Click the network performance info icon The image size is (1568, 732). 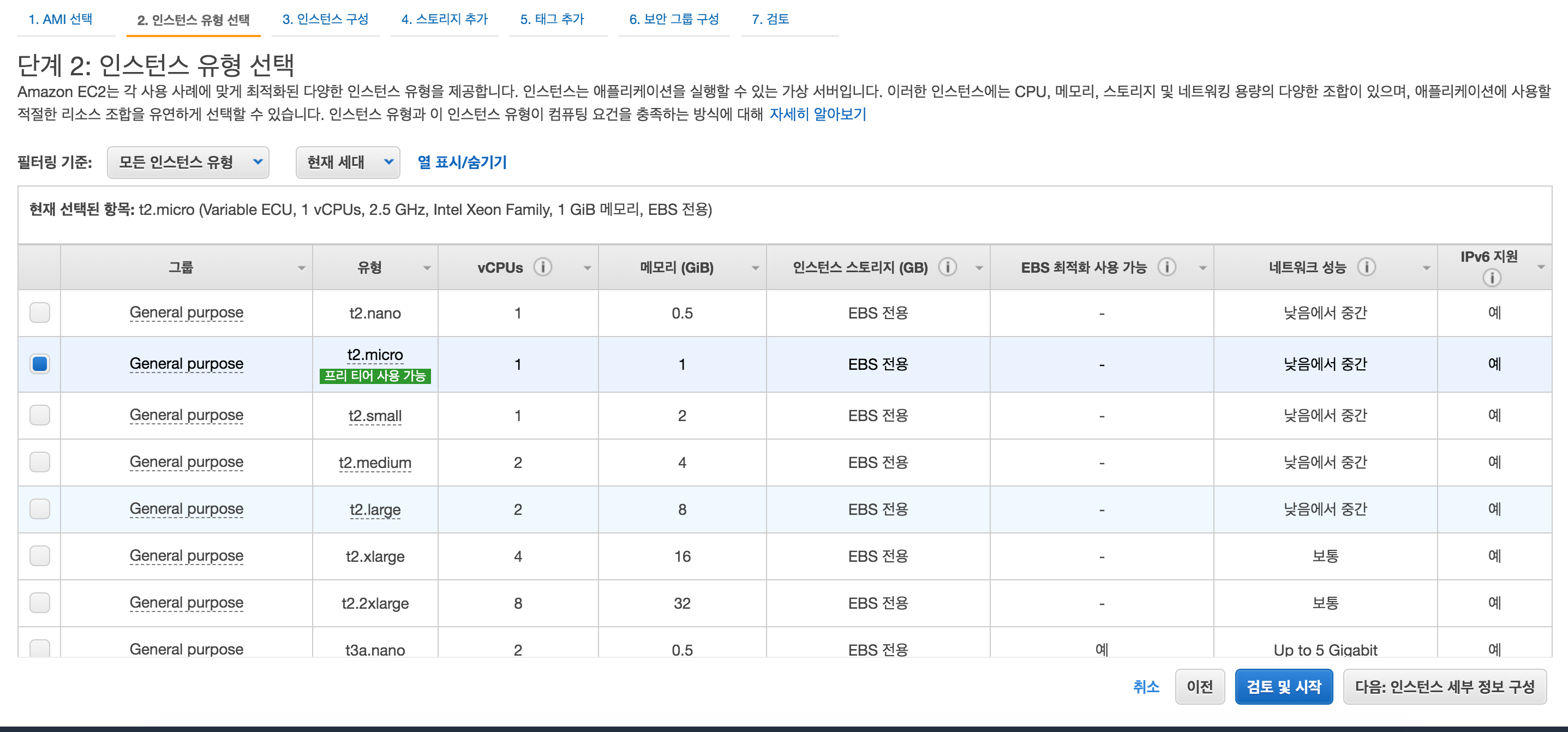tap(1366, 267)
